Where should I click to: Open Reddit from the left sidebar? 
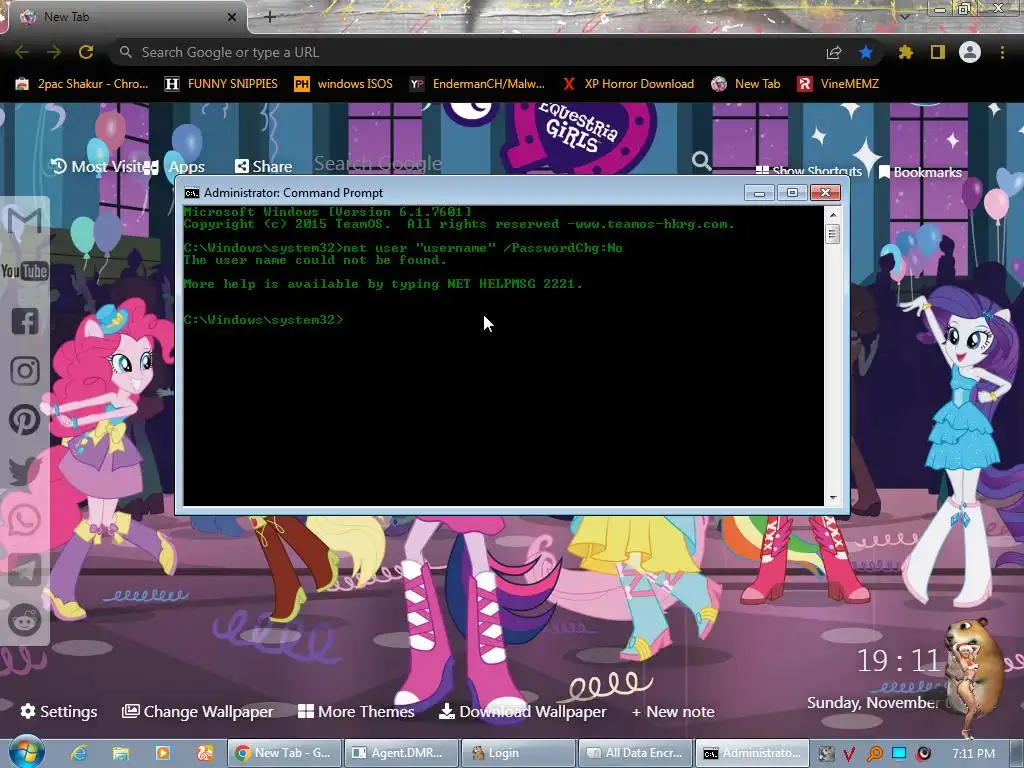[x=25, y=620]
